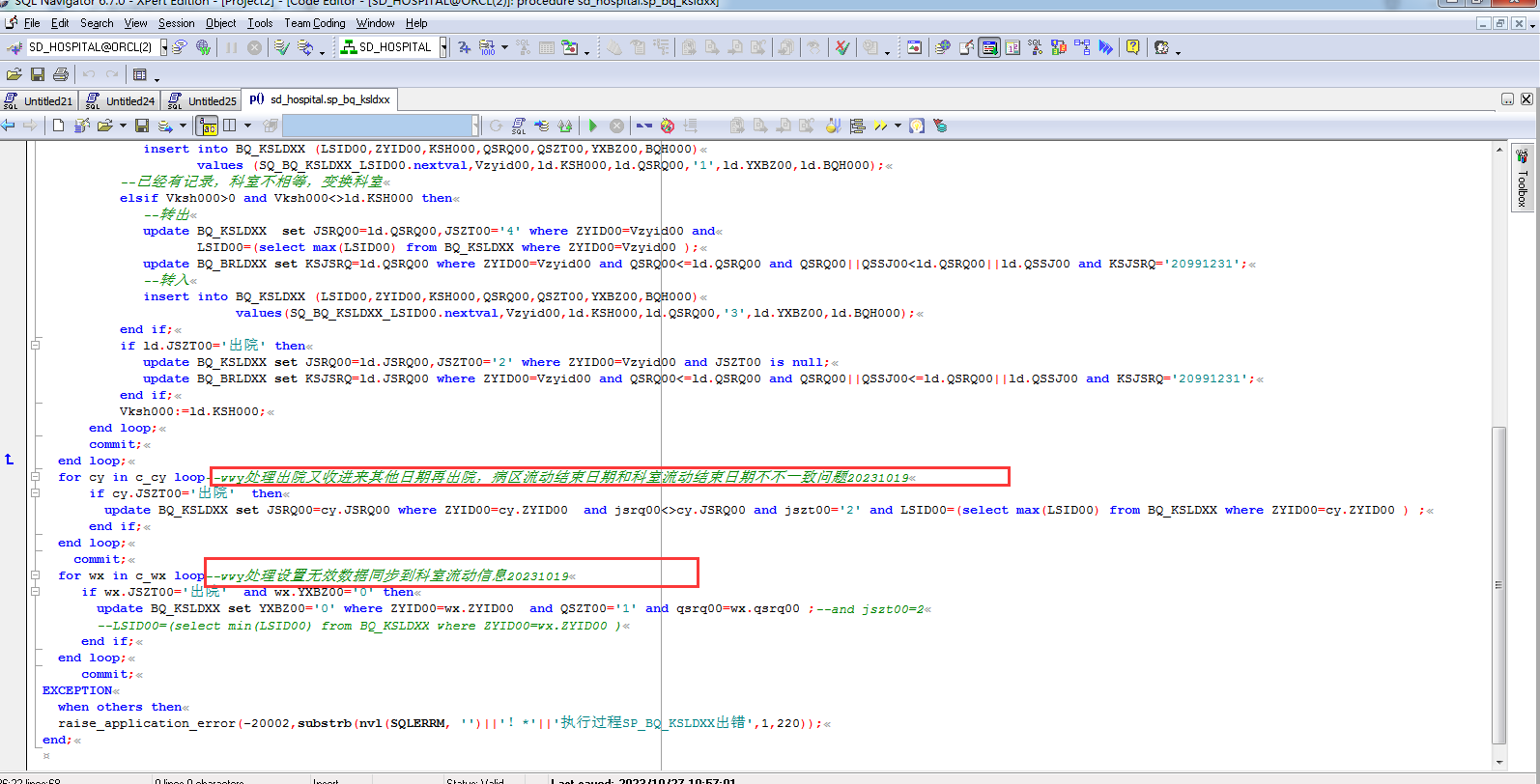Click the blue back arrow in editor toolbar
Image resolution: width=1540 pixels, height=784 pixels.
[x=9, y=126]
